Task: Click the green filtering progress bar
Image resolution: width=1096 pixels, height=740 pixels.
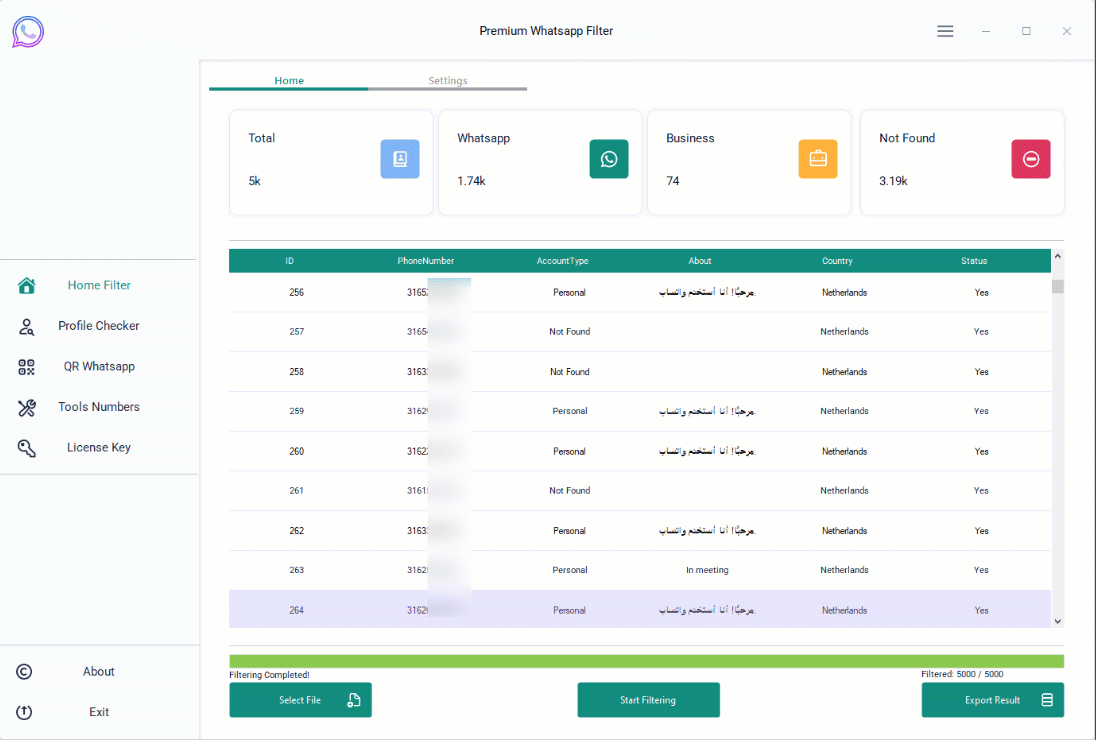Action: point(647,662)
